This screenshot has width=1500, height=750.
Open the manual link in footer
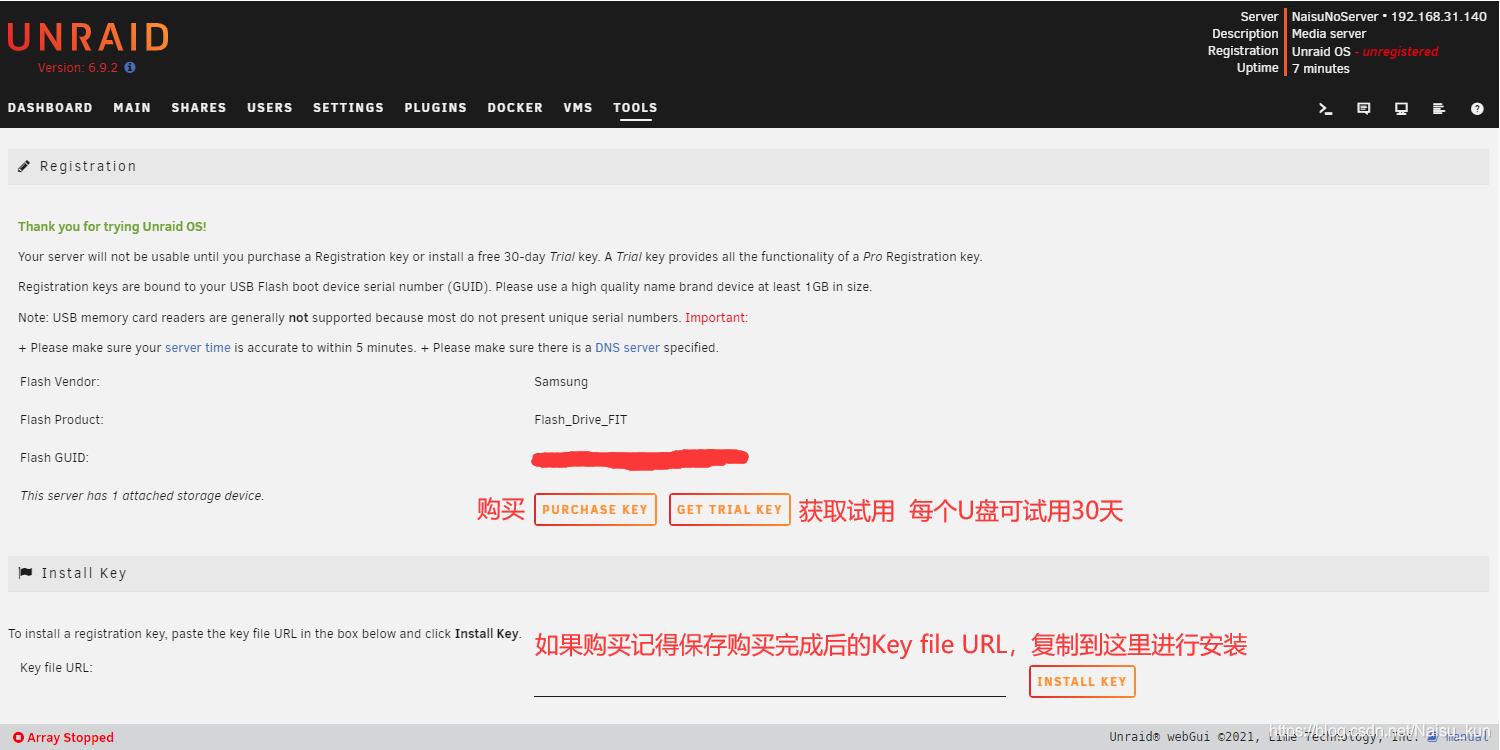(x=1467, y=737)
